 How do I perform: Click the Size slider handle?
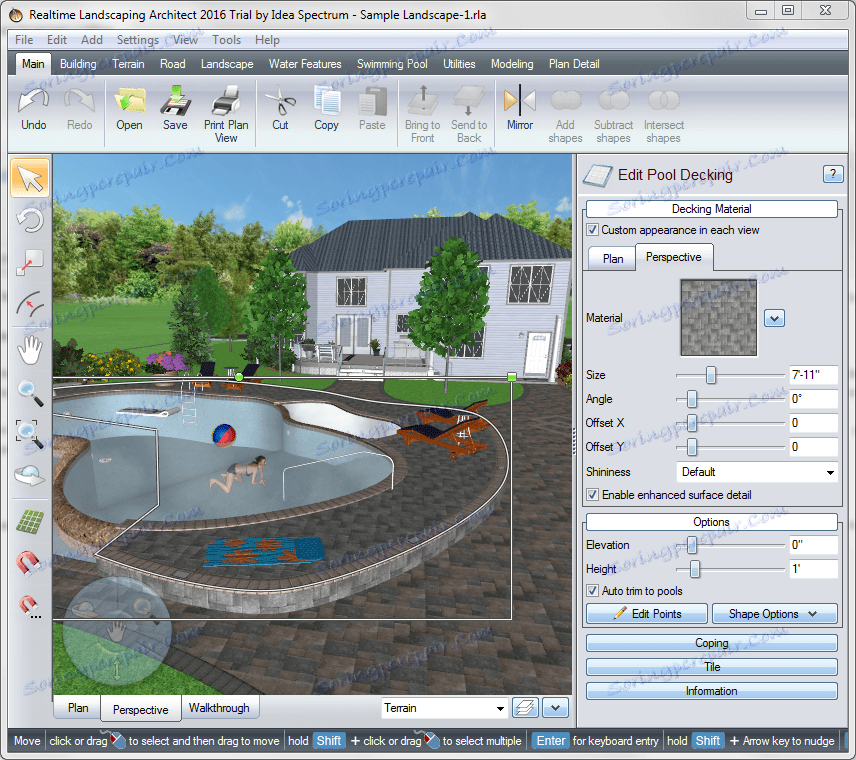(x=710, y=375)
